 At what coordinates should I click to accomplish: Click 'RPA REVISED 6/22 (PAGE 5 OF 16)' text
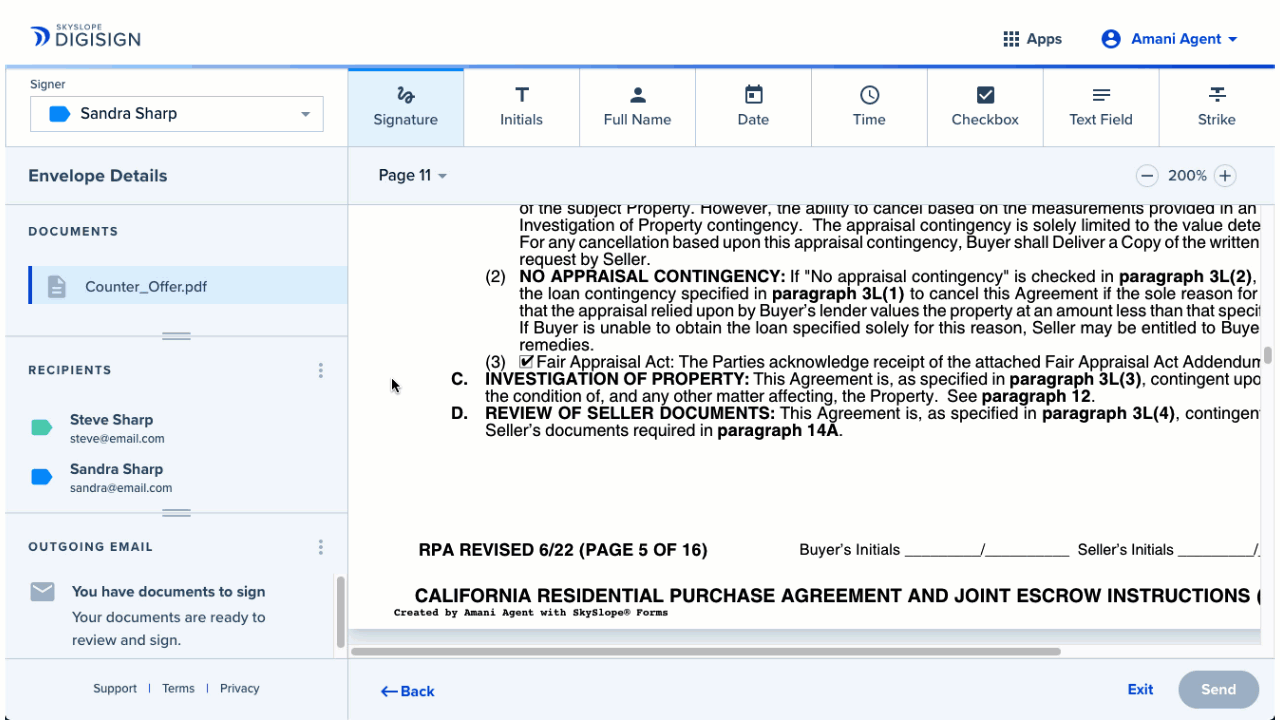563,550
